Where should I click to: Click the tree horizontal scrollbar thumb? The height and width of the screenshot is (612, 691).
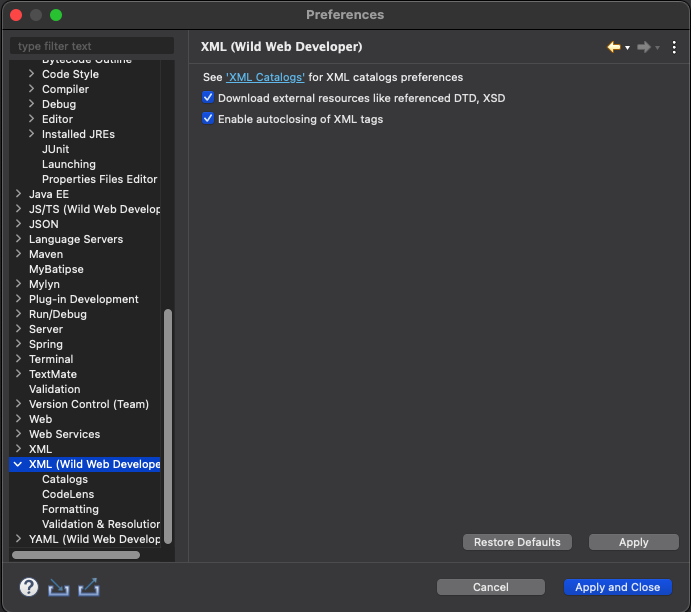(x=76, y=555)
